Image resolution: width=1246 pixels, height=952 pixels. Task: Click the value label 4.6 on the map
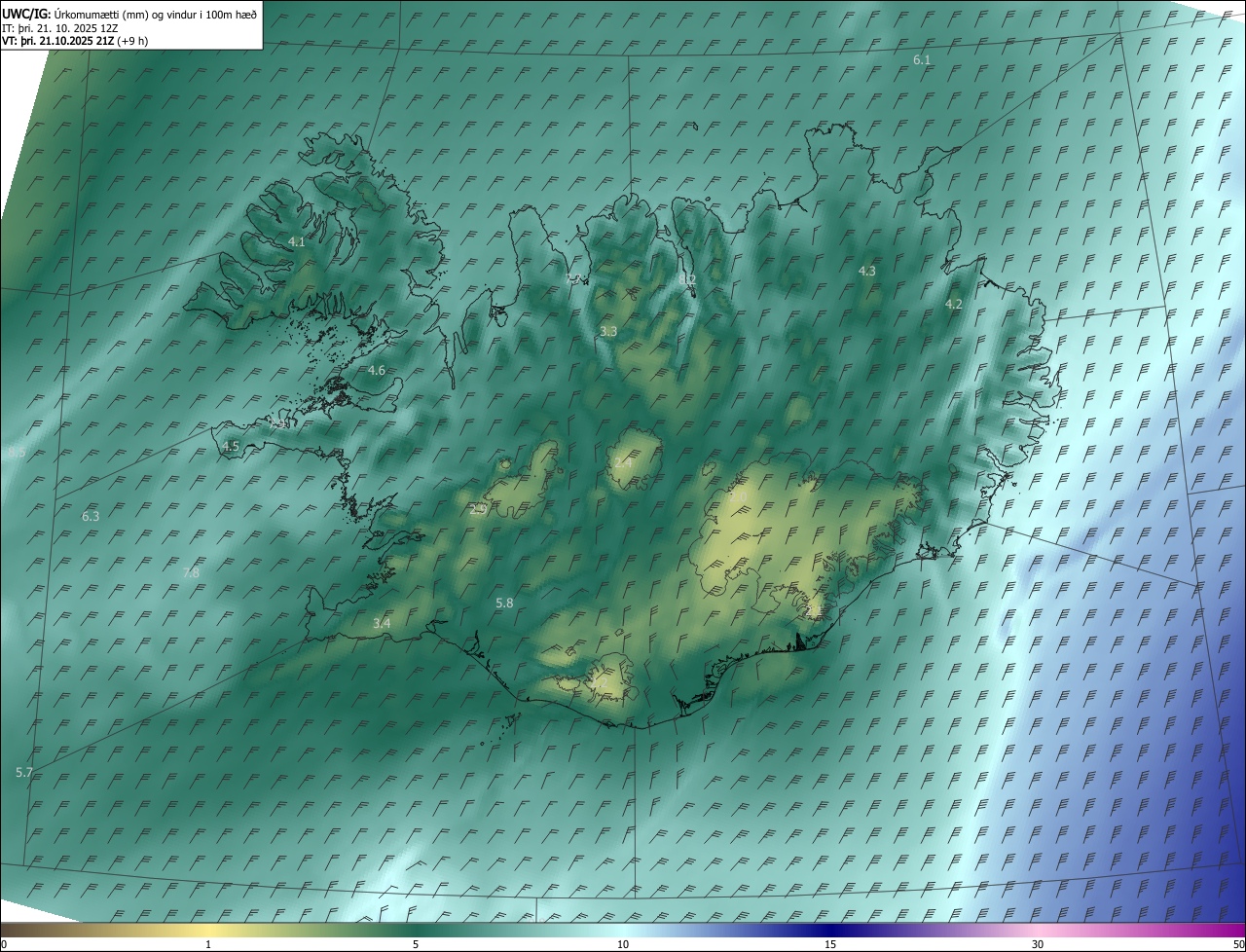click(377, 371)
